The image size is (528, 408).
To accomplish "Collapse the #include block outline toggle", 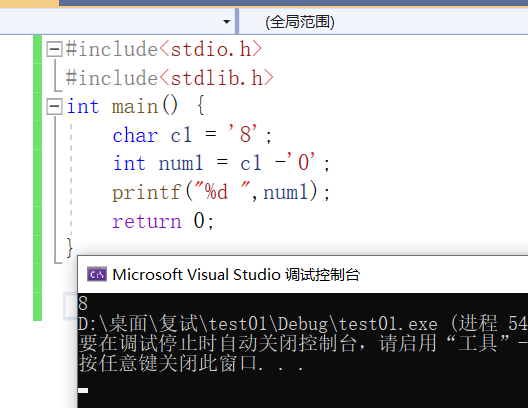I will tap(54, 49).
